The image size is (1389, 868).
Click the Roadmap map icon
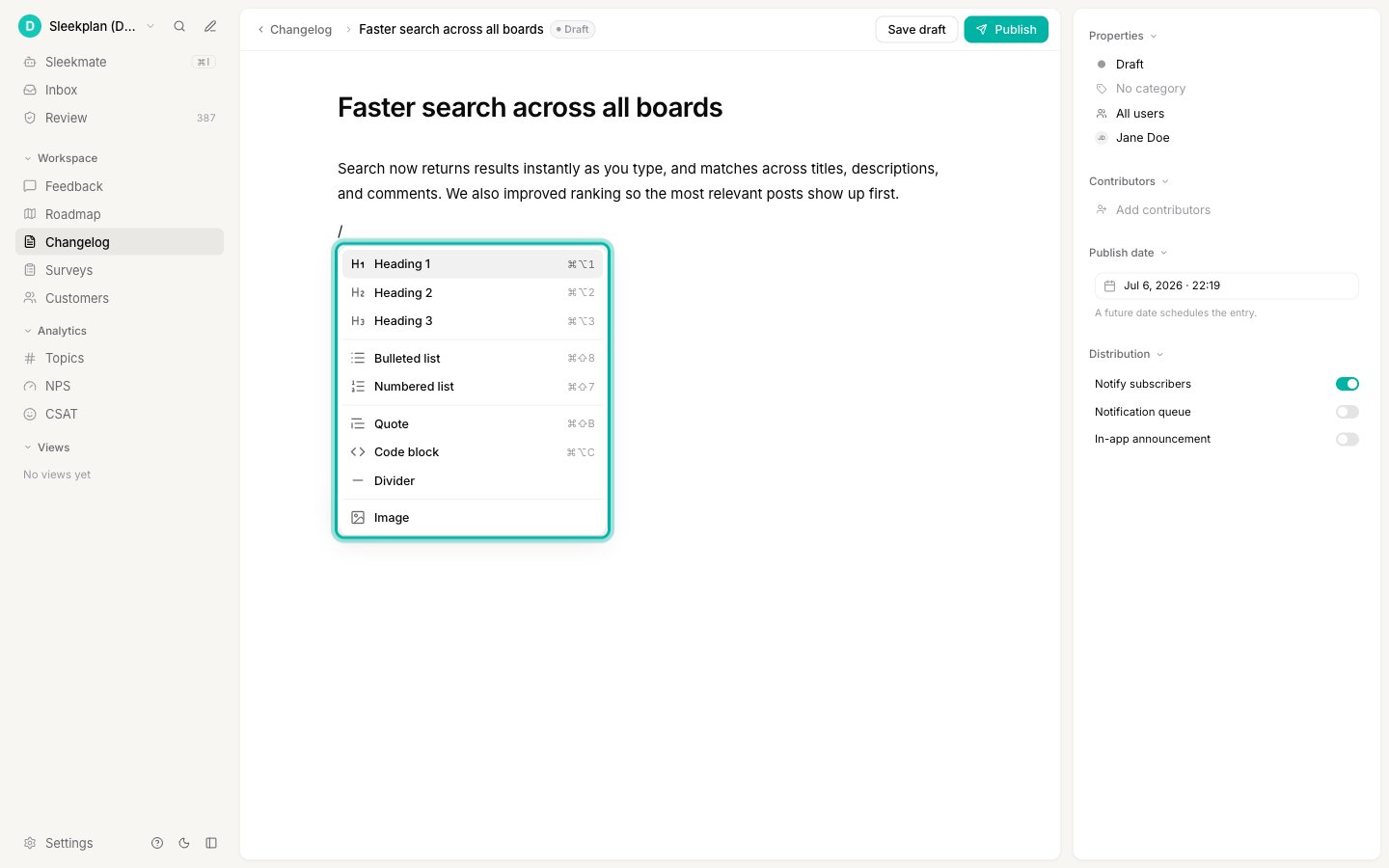coord(30,214)
